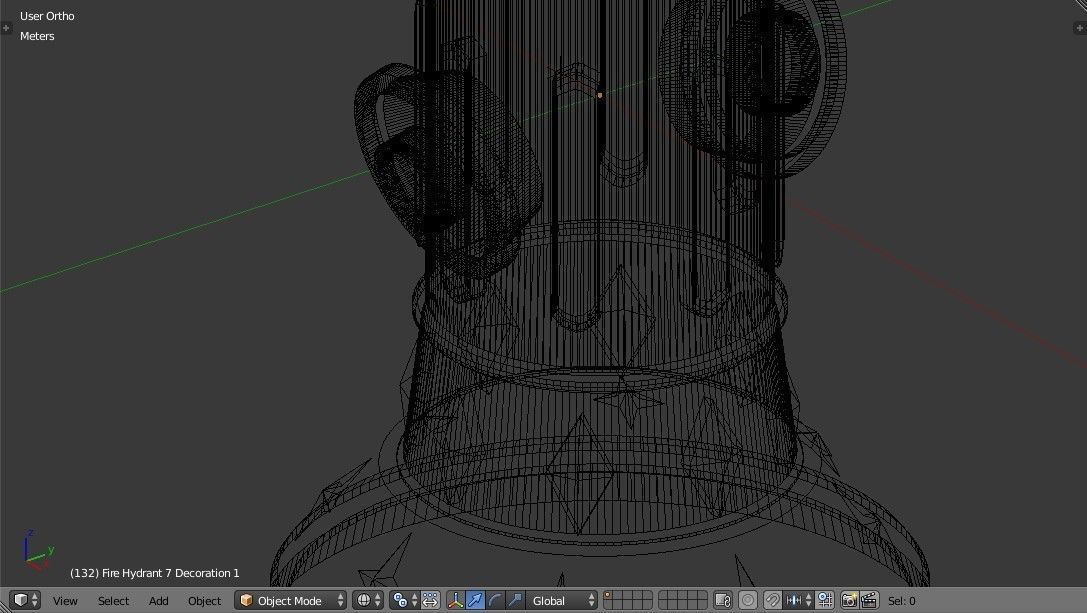This screenshot has height=613, width=1087.
Task: Open the viewport shading dropdown
Action: point(368,601)
